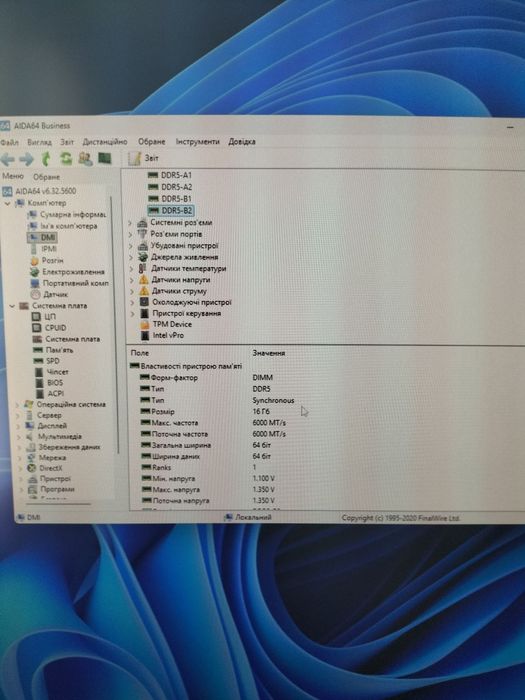The width and height of the screenshot is (525, 700).
Task: Open the Інструменти menu
Action: (197, 142)
